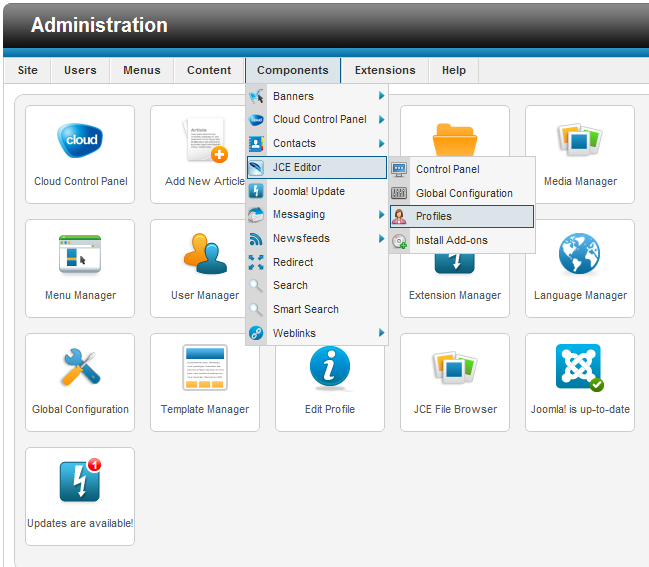Open the Users menu
Image resolution: width=649 pixels, height=567 pixels.
coord(80,70)
